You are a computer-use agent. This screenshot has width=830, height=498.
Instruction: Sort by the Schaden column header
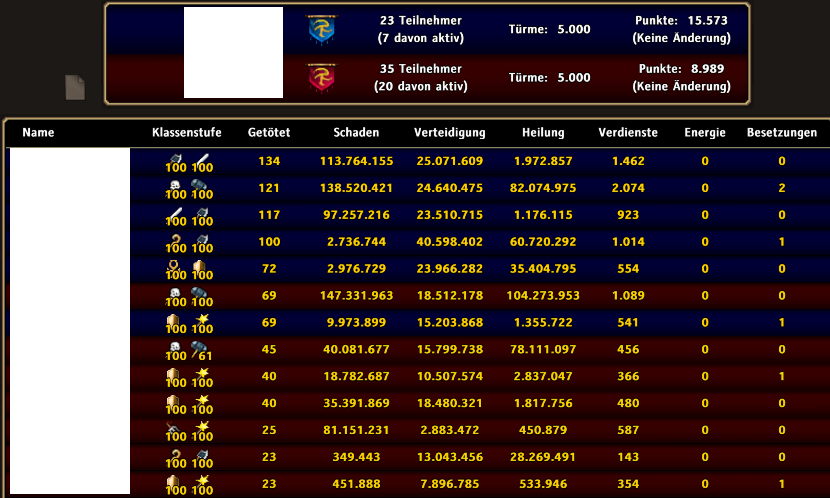[356, 132]
